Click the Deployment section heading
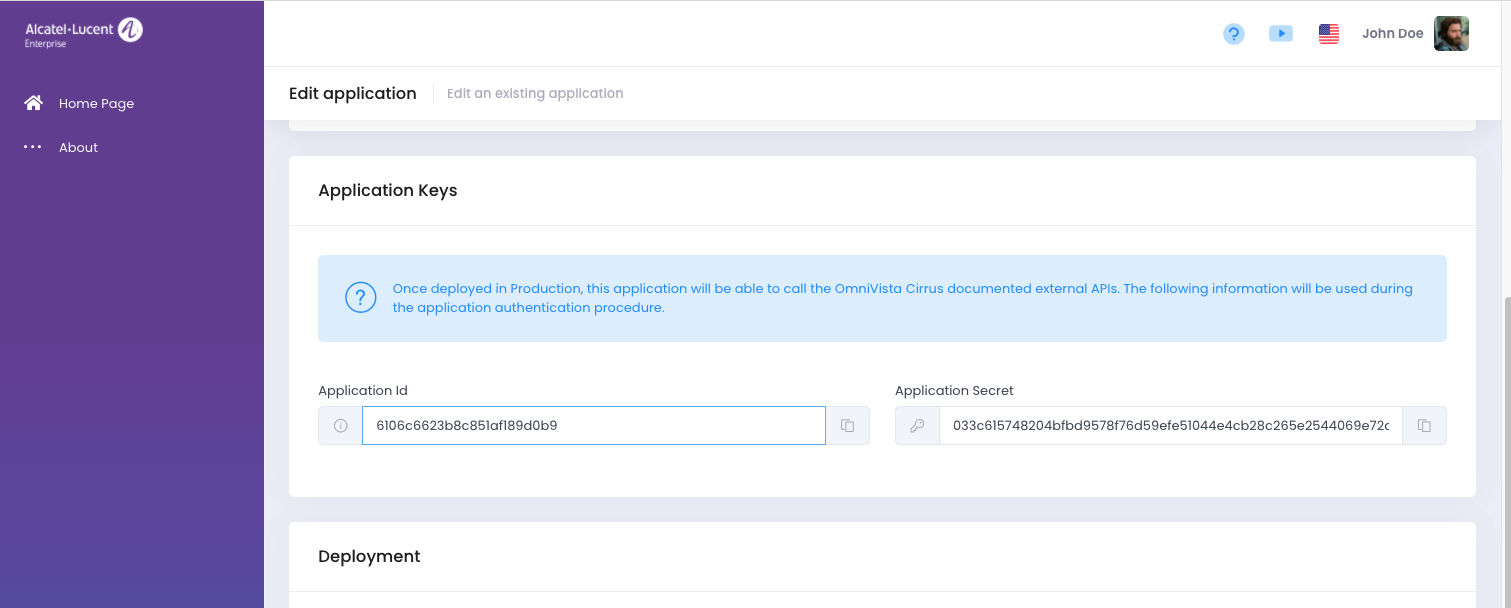Image resolution: width=1511 pixels, height=608 pixels. (369, 556)
